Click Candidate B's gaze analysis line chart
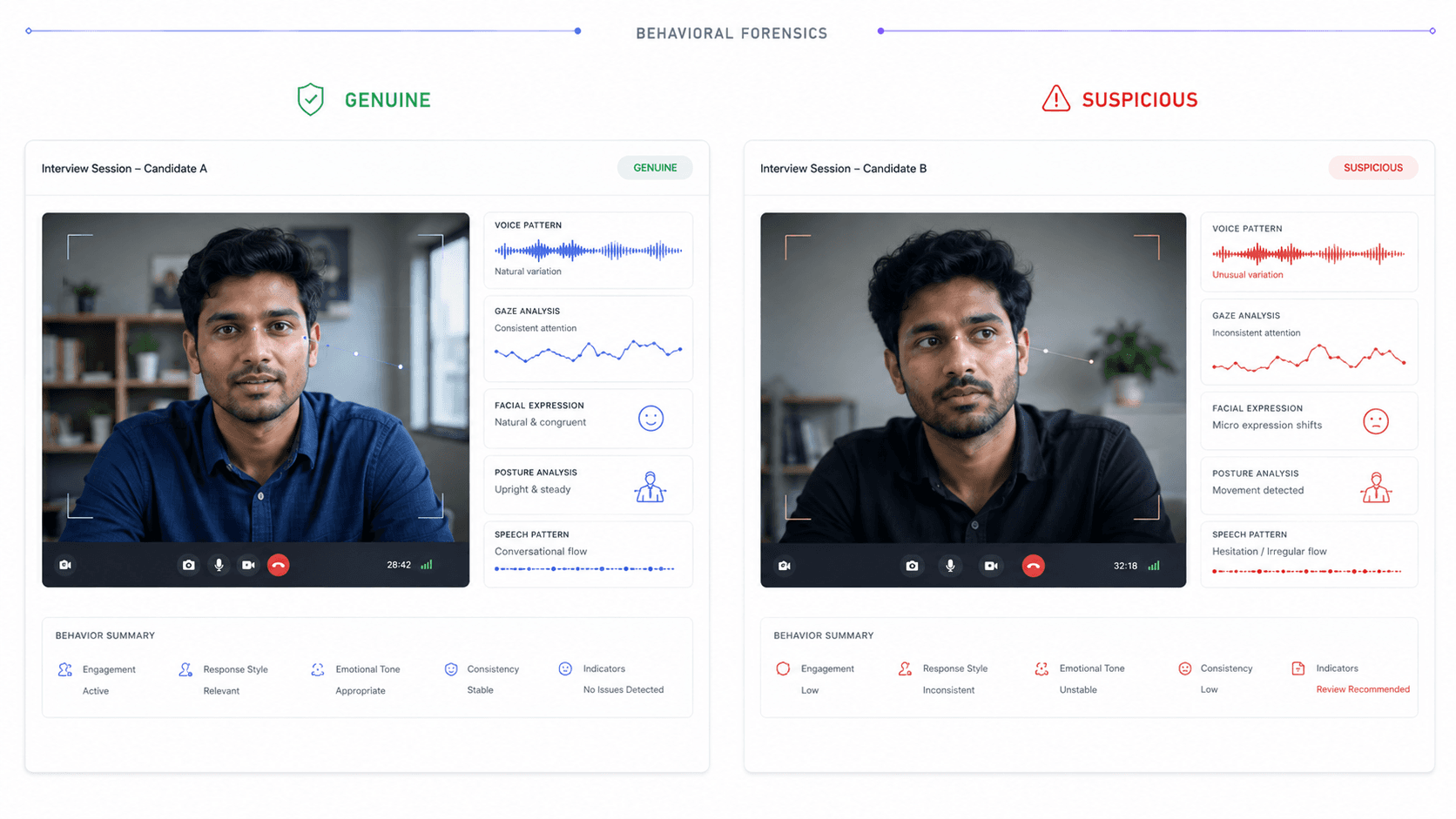This screenshot has height=819, width=1456. (x=1309, y=358)
